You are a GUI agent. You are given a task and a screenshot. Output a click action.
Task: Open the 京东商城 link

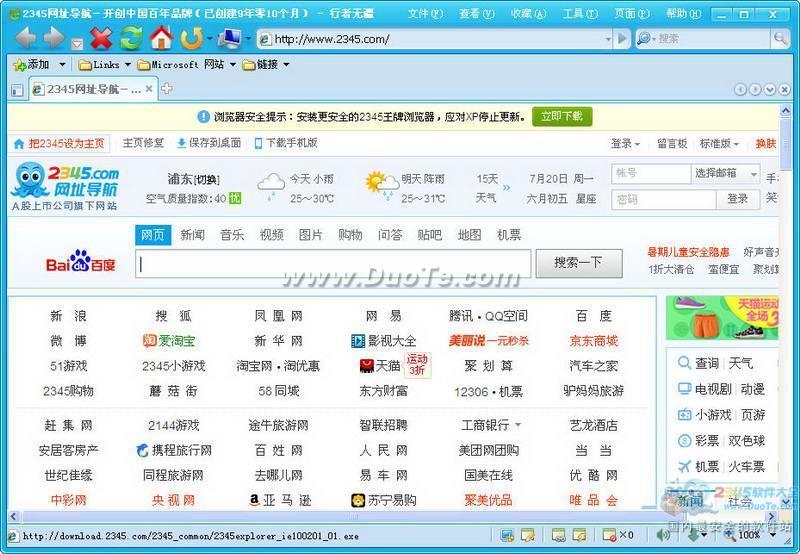coord(593,341)
